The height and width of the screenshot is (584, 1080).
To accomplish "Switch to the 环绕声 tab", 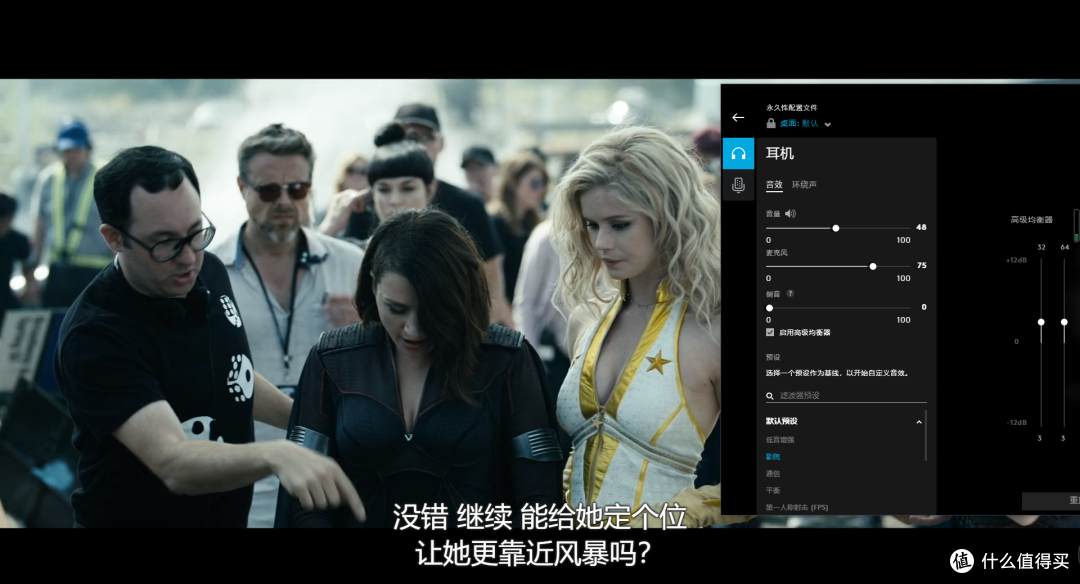I will click(x=804, y=185).
